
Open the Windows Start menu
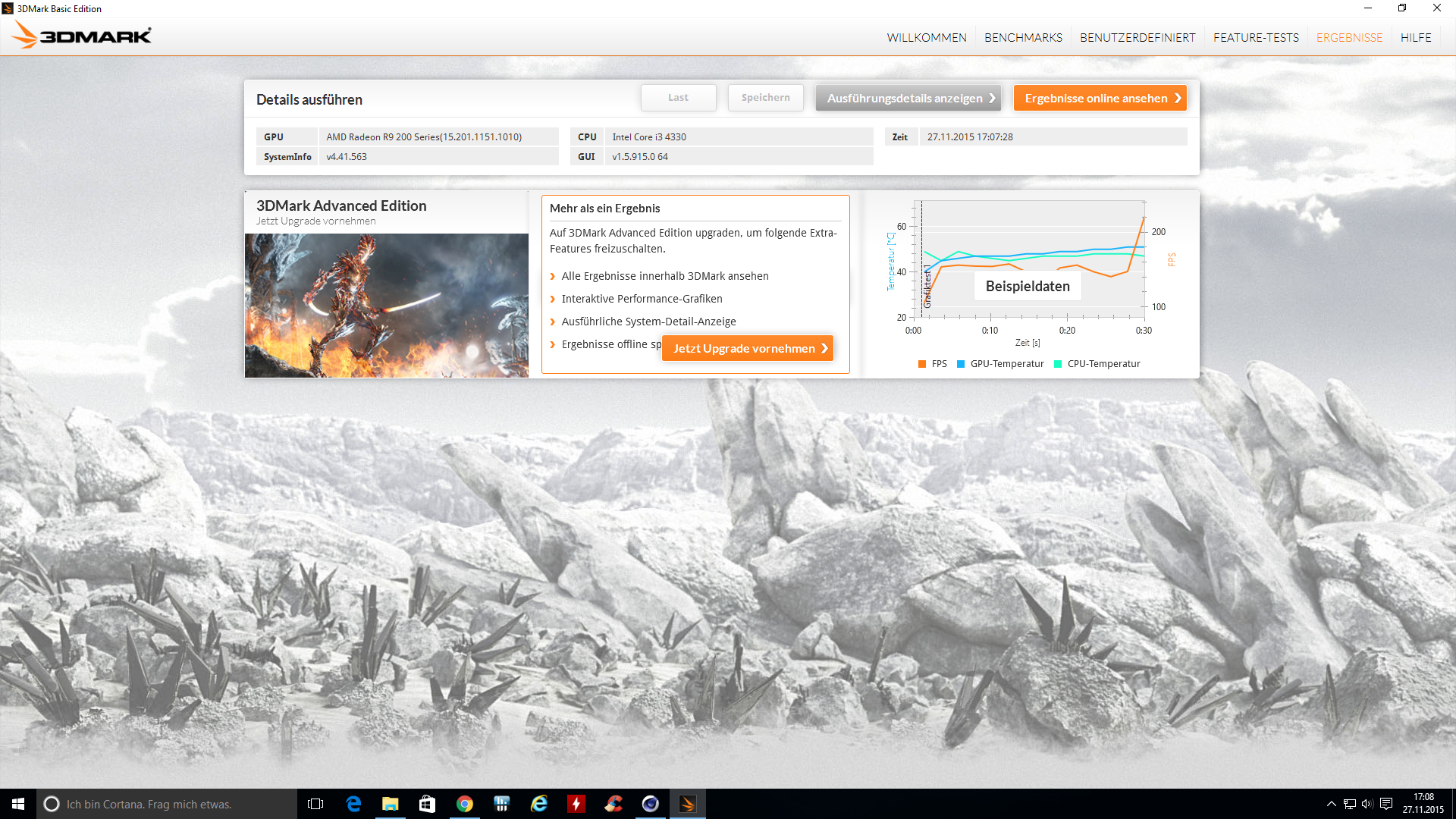[18, 804]
